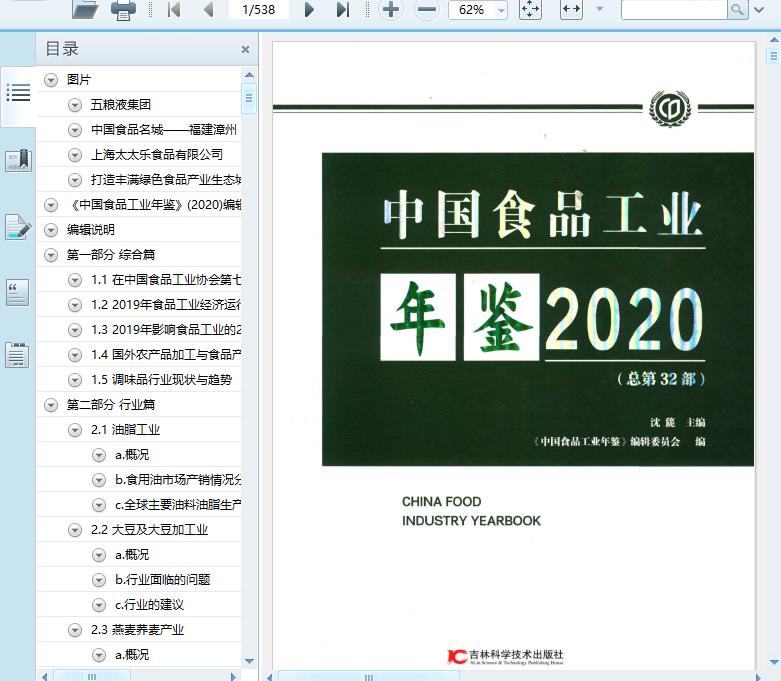Click the document horizontal scrollbar thumb
The height and width of the screenshot is (681, 781).
[369, 677]
